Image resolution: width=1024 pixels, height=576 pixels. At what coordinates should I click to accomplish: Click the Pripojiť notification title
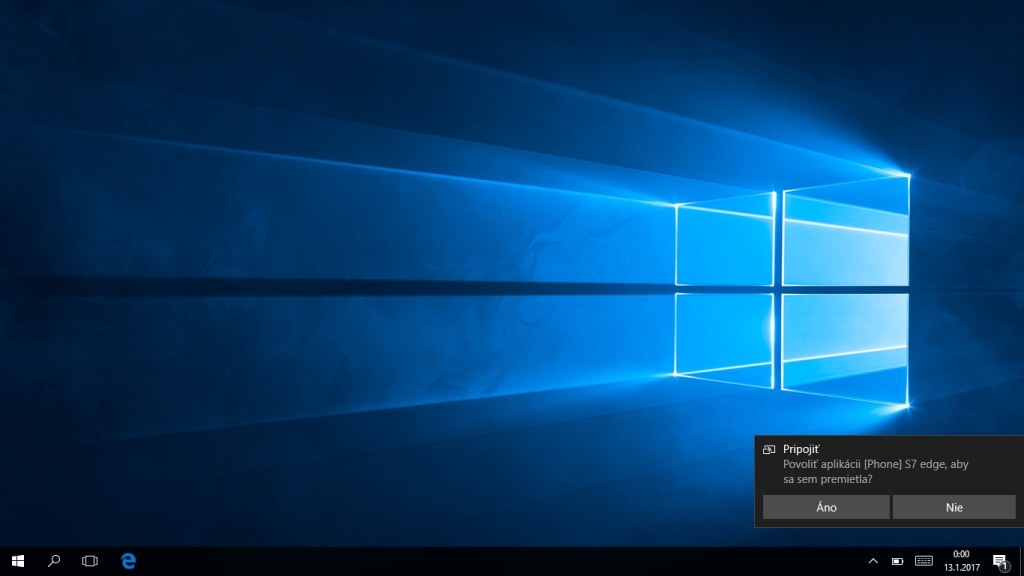[801, 450]
